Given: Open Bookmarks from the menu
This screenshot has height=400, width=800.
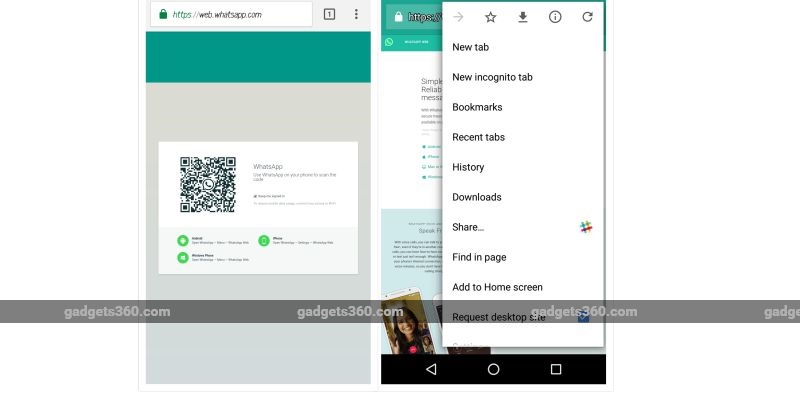Looking at the screenshot, I should 523,107.
